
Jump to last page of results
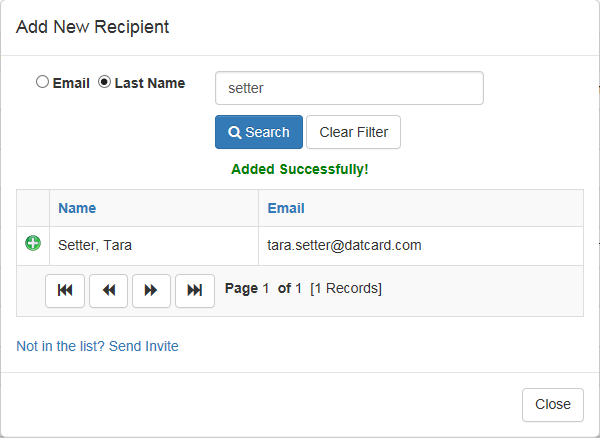(195, 291)
